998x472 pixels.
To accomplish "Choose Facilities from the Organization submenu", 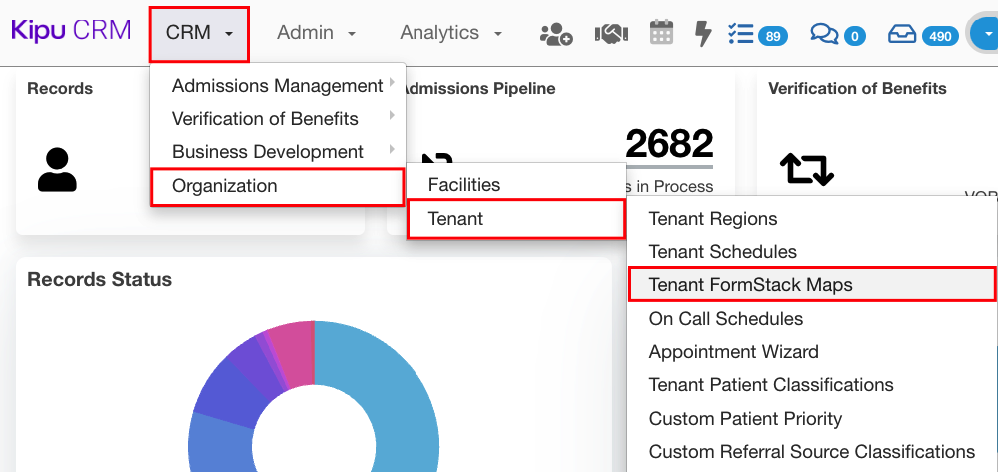I will point(464,185).
